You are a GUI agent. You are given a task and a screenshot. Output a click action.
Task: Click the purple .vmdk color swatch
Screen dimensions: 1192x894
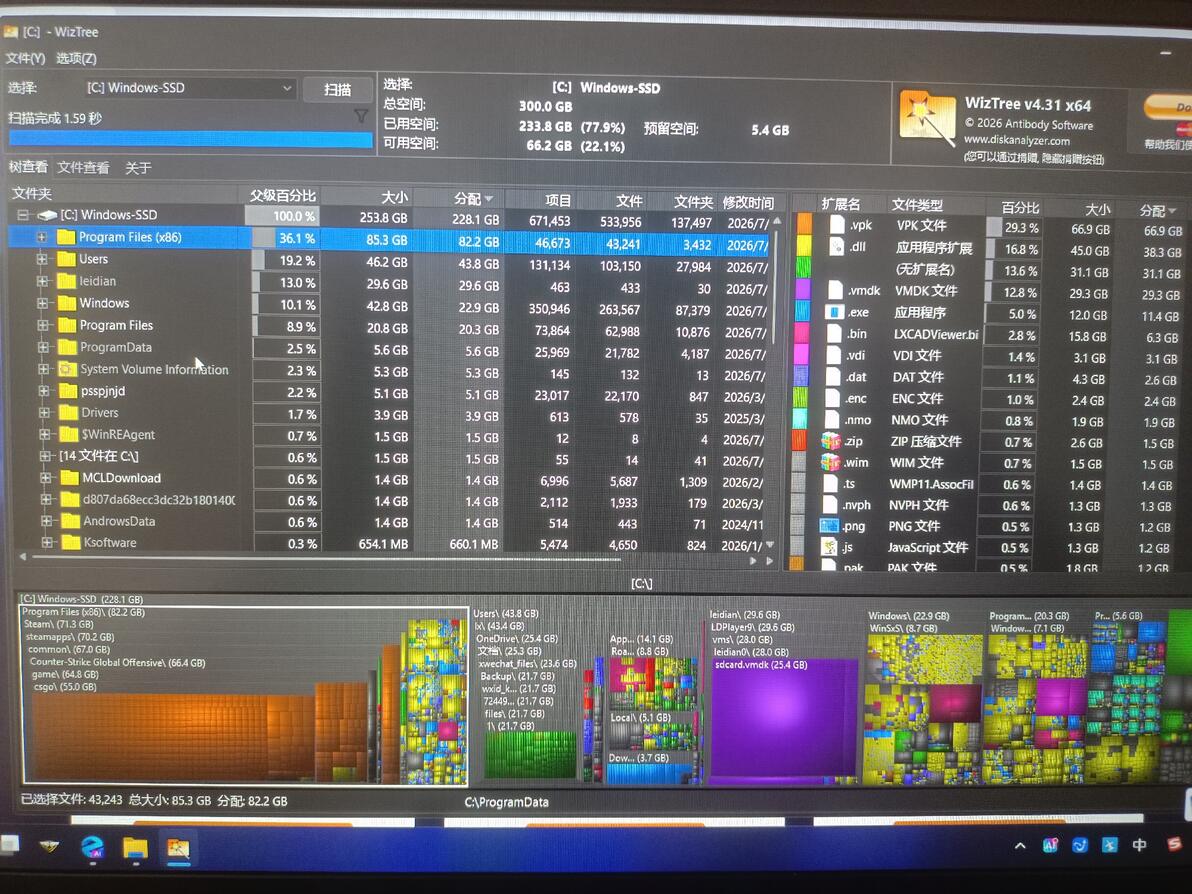[x=803, y=289]
